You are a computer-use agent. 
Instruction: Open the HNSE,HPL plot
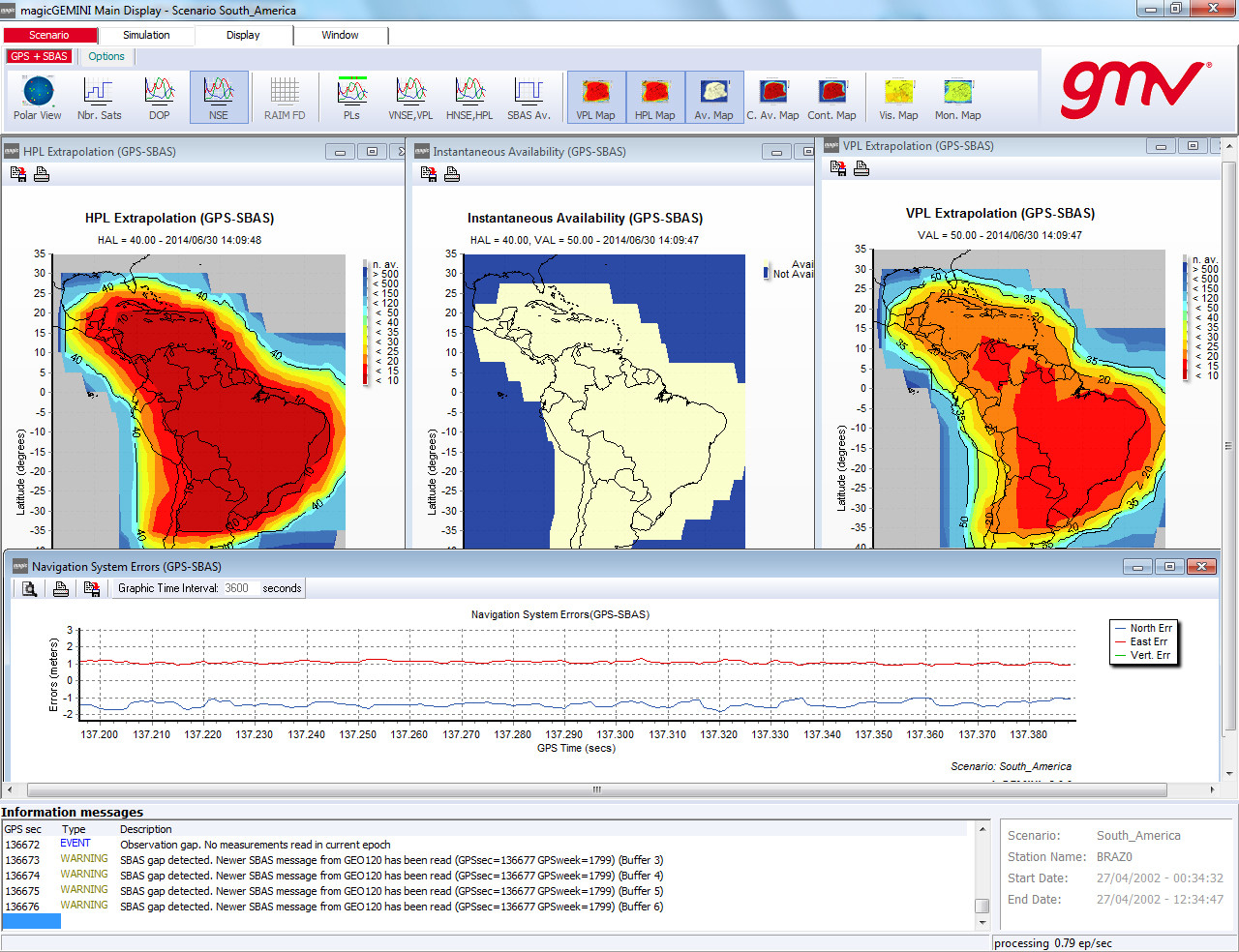click(x=469, y=98)
